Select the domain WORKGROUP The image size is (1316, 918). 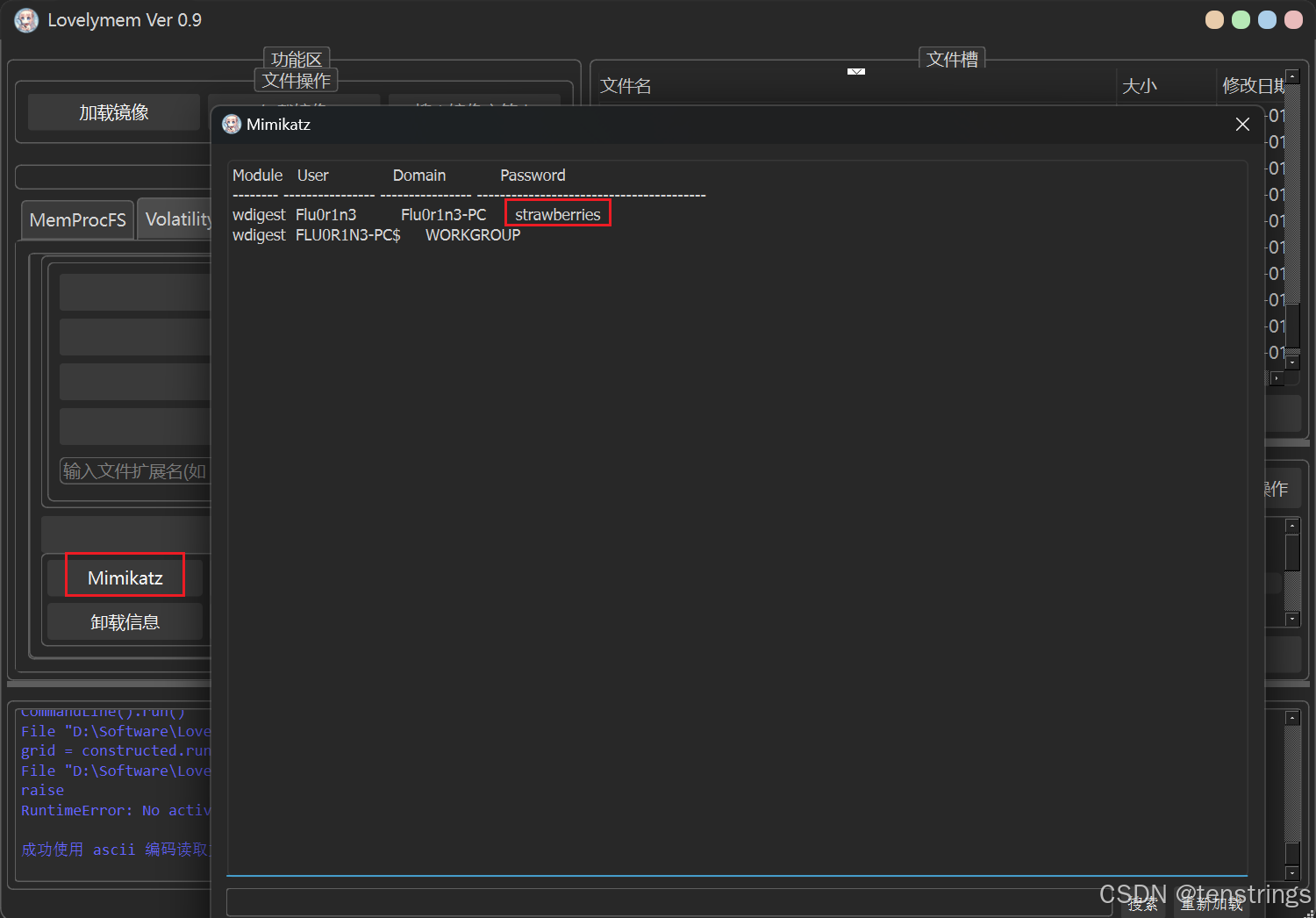click(473, 235)
